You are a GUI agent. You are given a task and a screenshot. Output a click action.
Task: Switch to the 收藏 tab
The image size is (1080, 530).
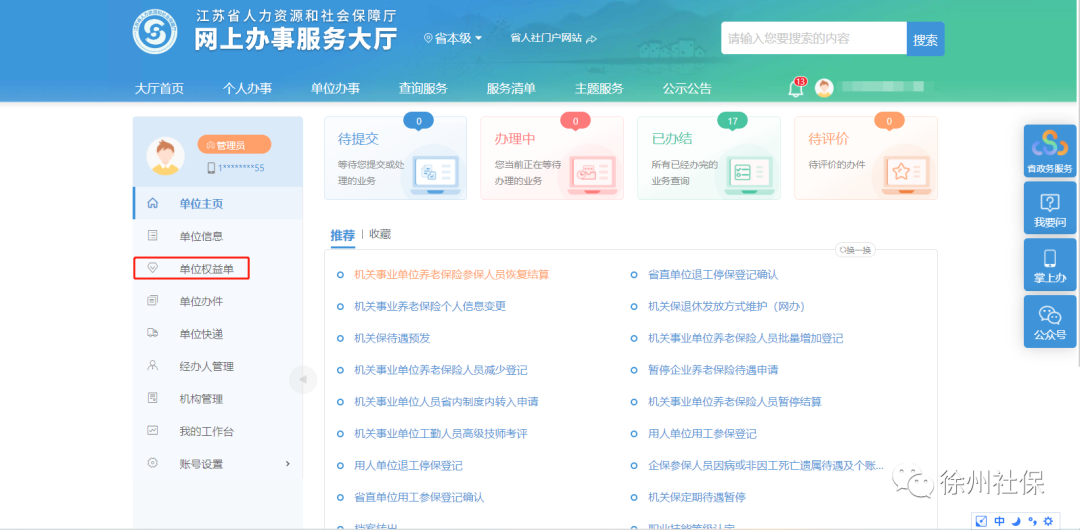pos(380,234)
